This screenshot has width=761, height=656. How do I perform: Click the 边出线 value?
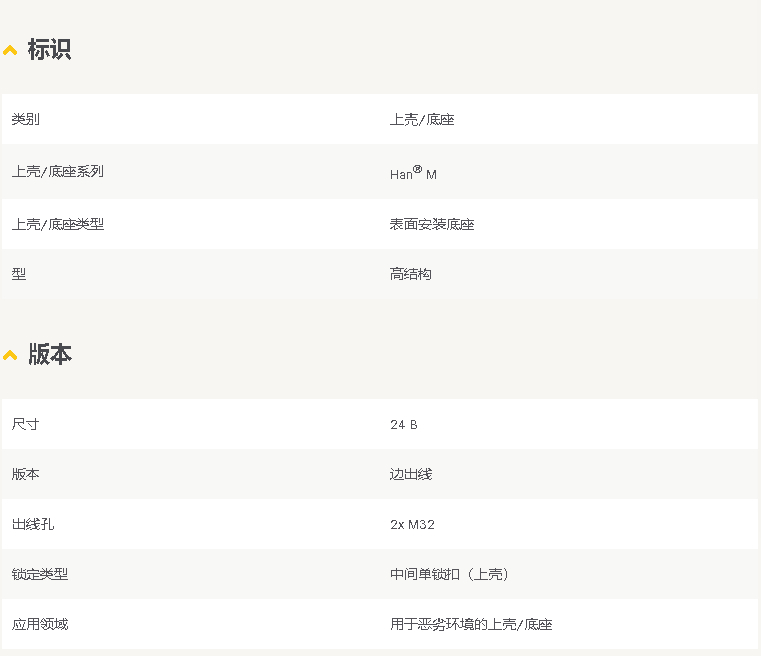pos(411,474)
